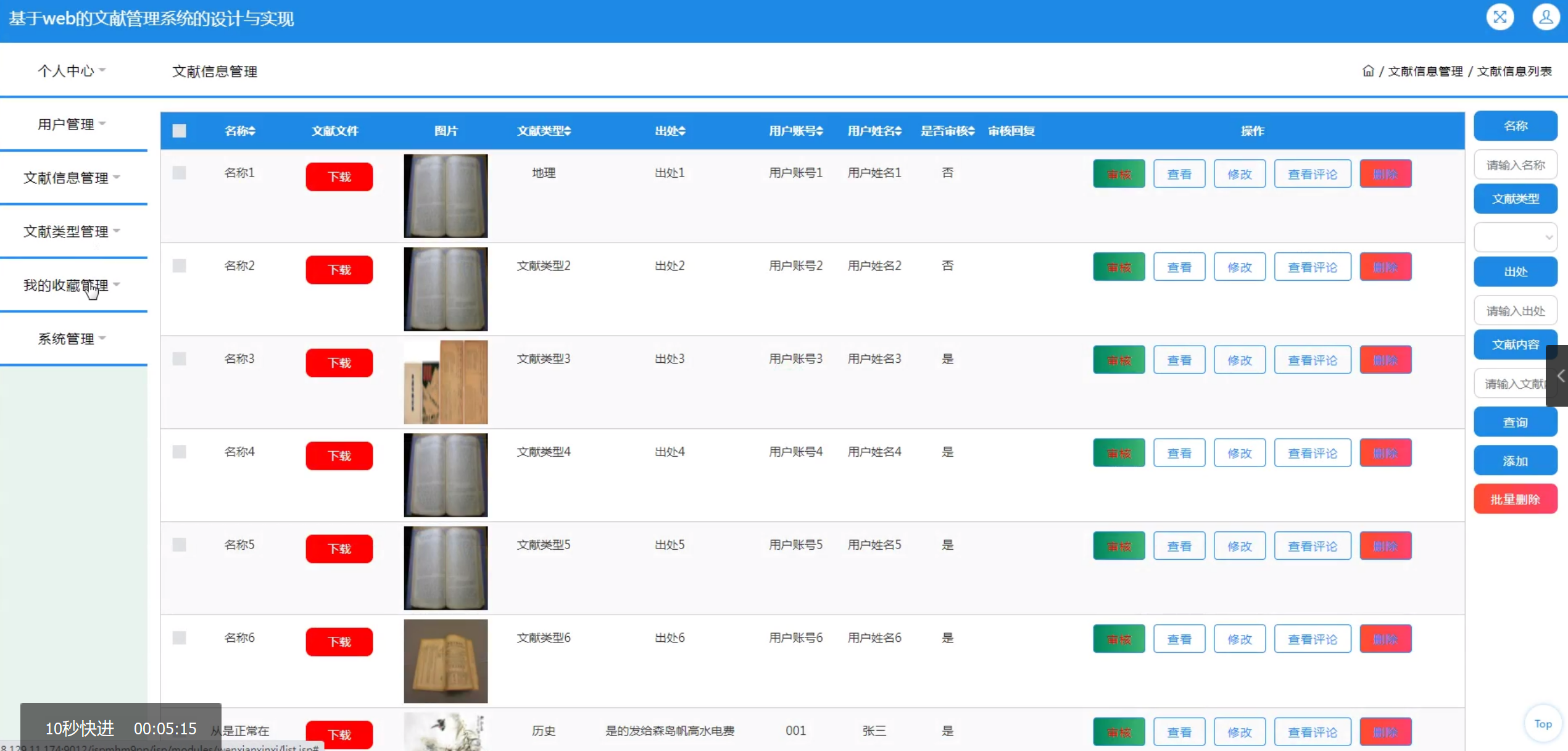Screen dimensions: 1568x751
Task: Download the file for 名称6
Action: (339, 642)
